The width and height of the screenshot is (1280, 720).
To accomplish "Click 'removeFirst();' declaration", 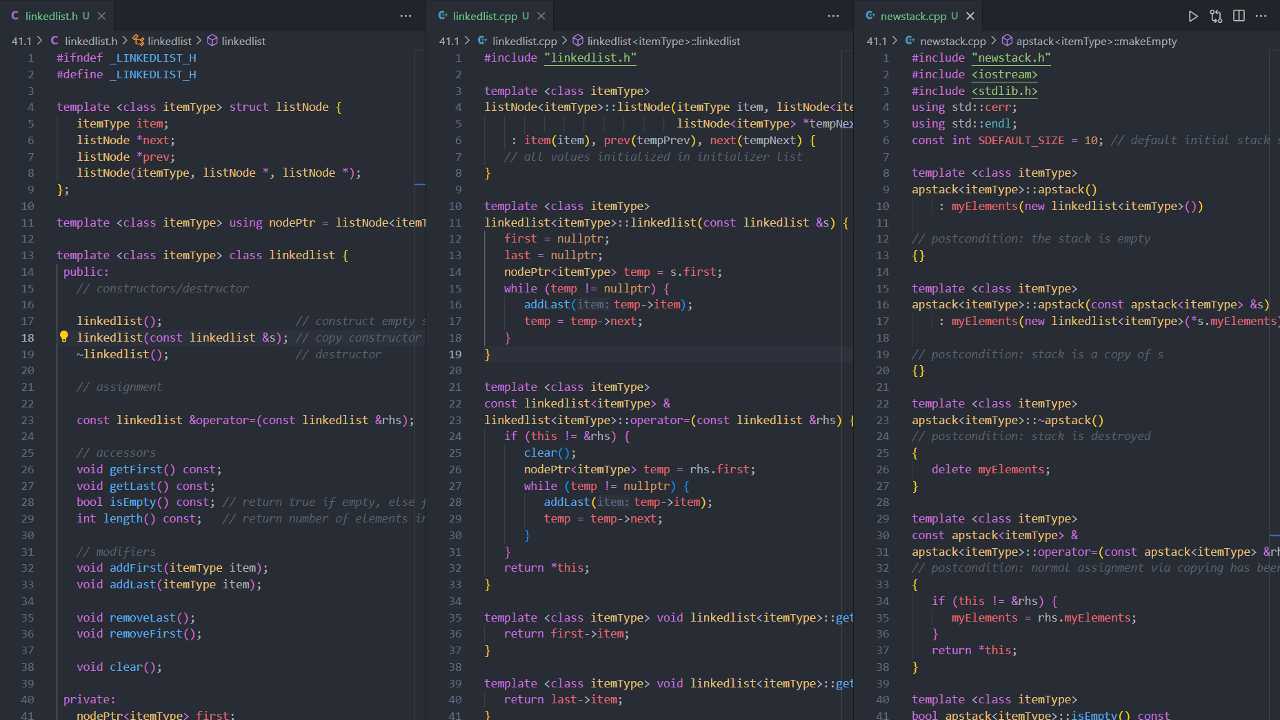I will [x=156, y=634].
